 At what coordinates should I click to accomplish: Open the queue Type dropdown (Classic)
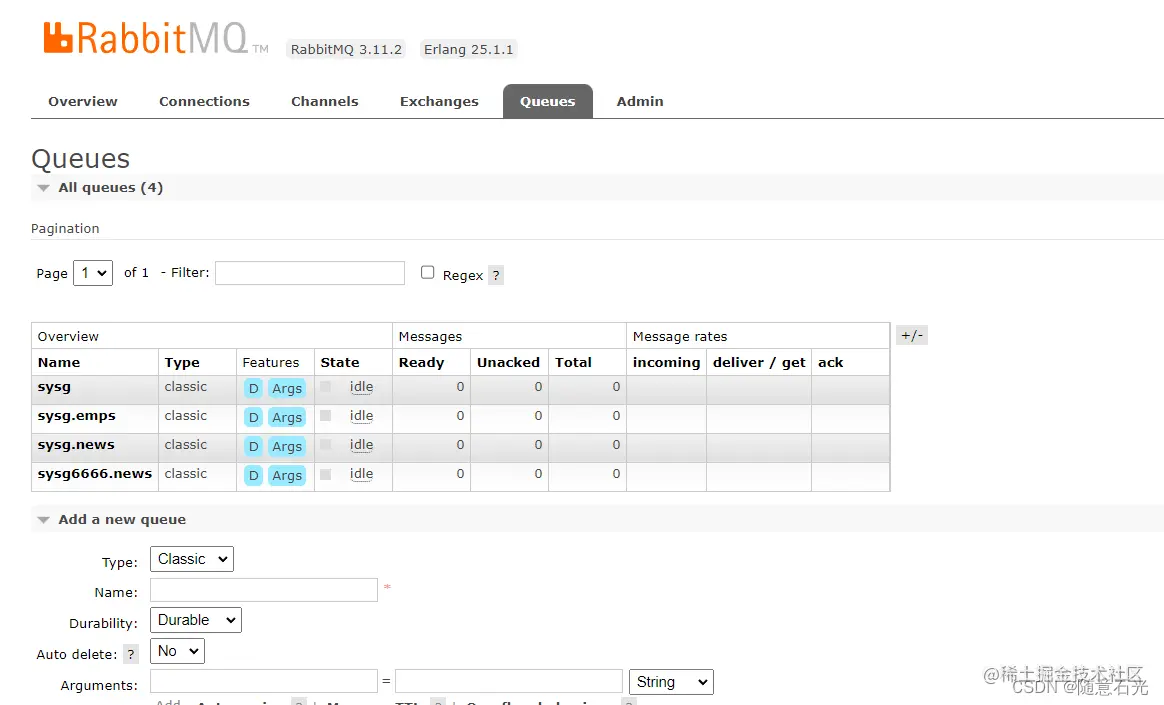[x=192, y=559]
